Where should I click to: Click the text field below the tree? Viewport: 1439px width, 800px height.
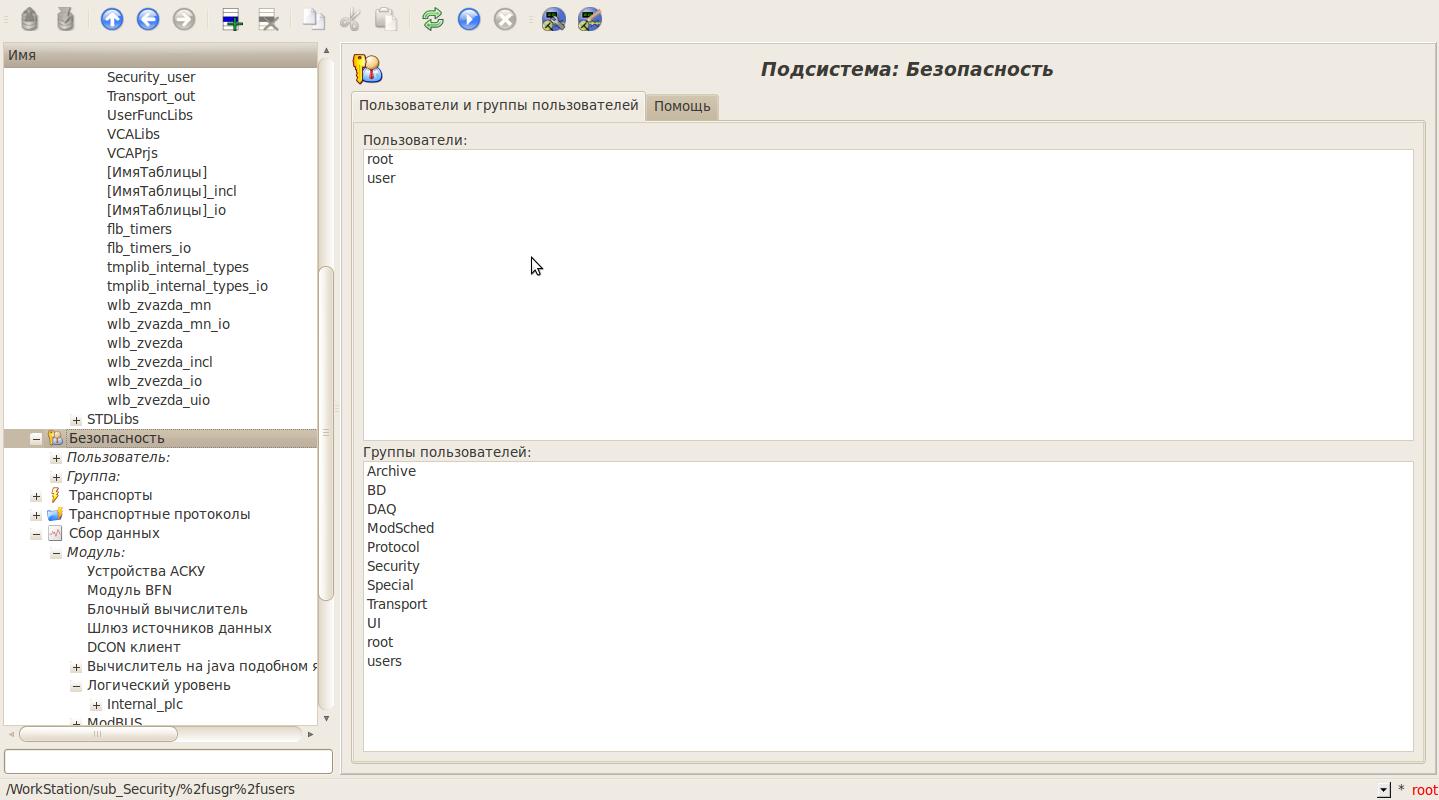click(x=168, y=761)
